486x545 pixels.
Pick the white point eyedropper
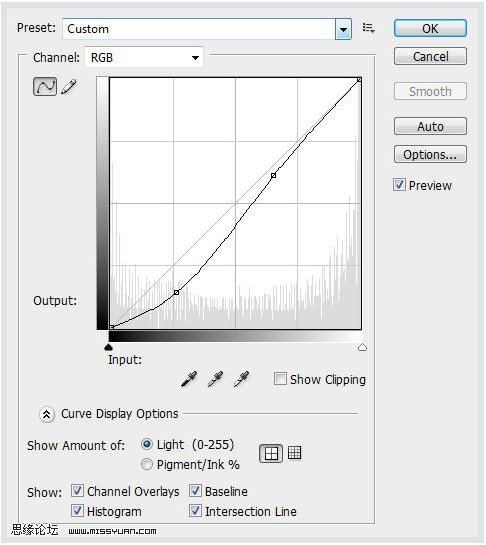241,379
